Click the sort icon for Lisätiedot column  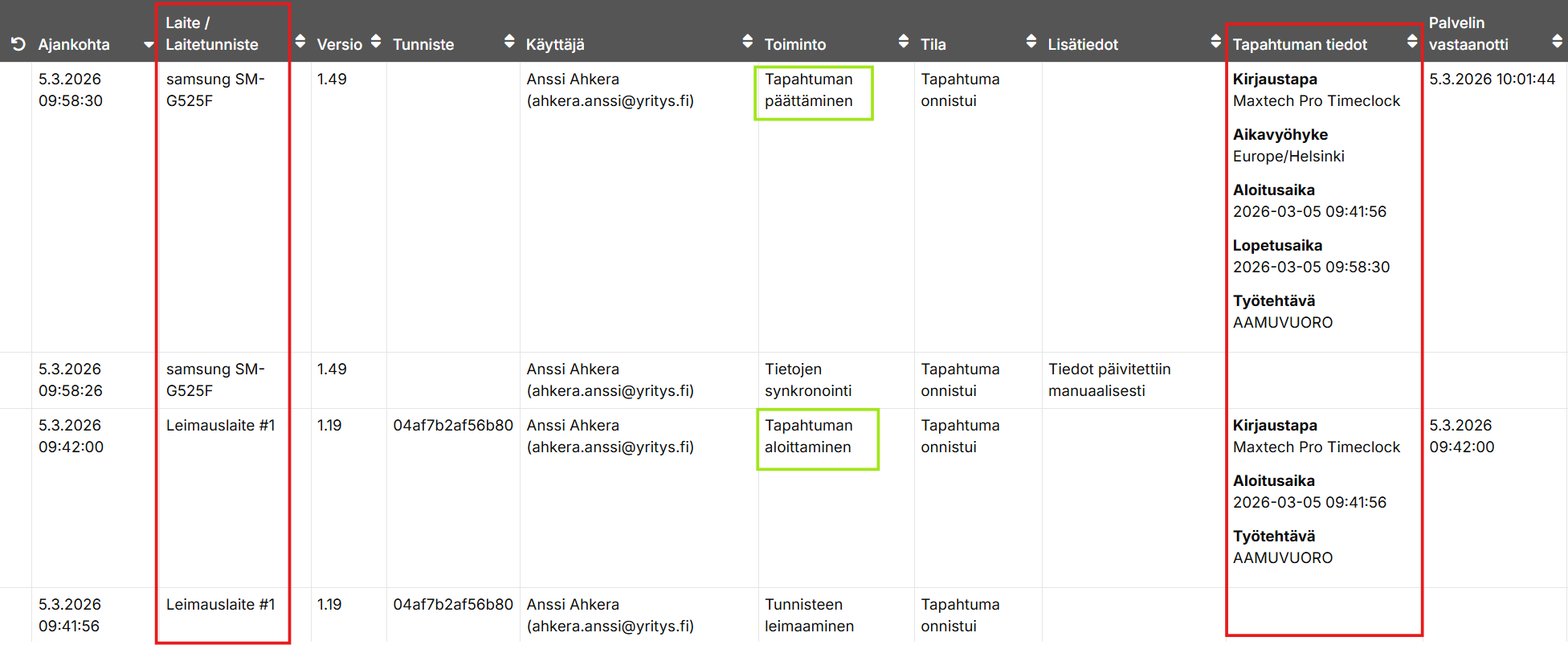pos(1215,41)
